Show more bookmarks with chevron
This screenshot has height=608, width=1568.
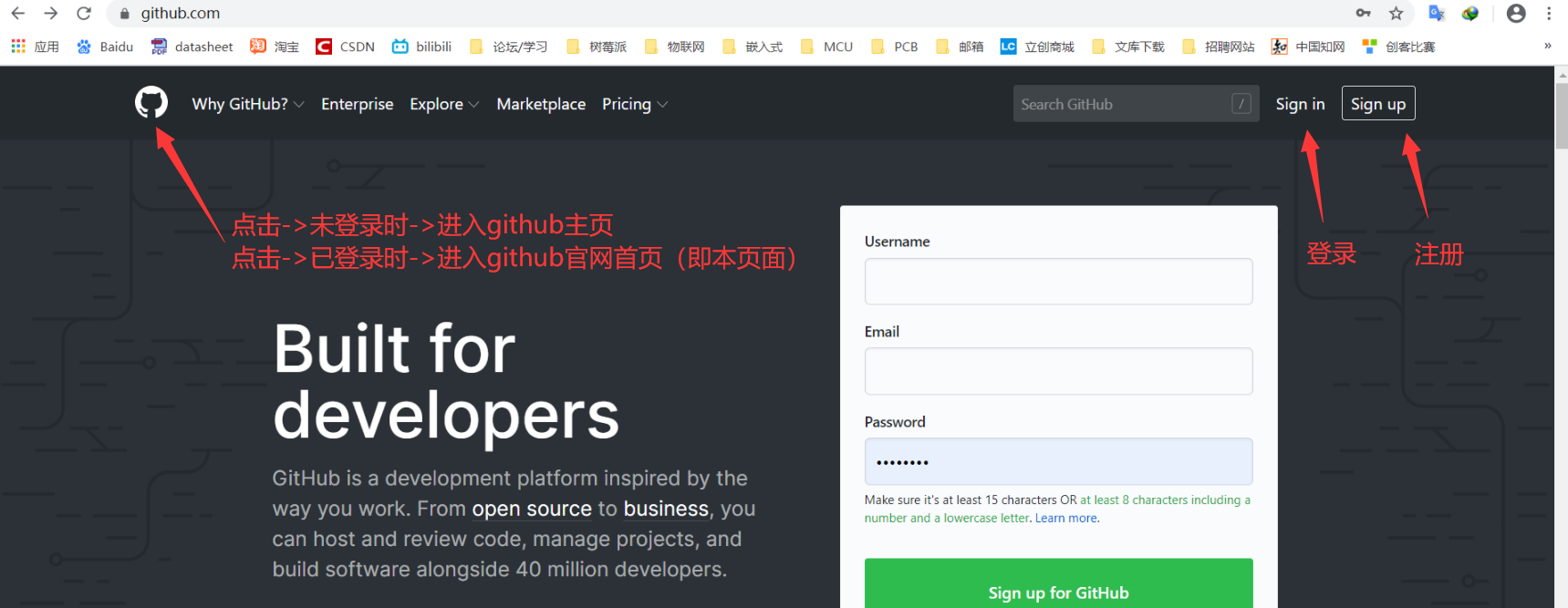[x=1547, y=46]
